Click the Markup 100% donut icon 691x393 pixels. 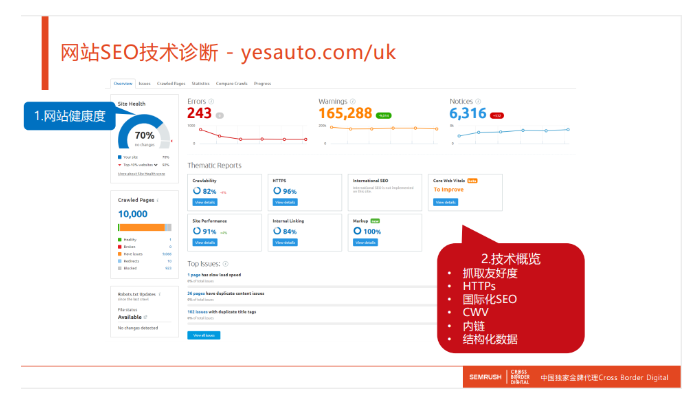pyautogui.click(x=357, y=231)
